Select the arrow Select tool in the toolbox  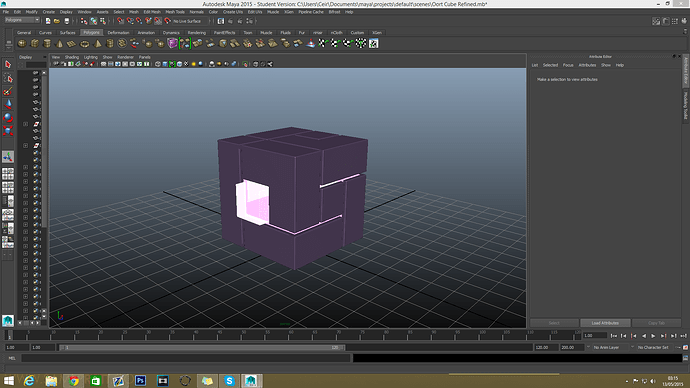coord(7,64)
